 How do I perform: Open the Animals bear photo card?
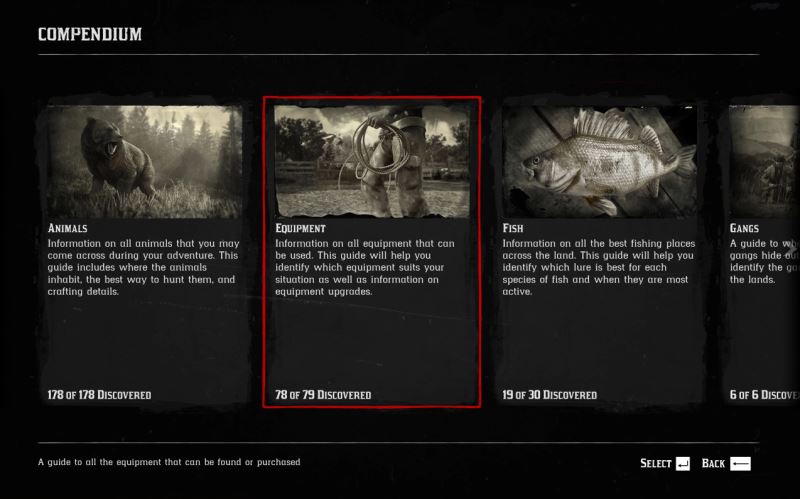pos(144,162)
